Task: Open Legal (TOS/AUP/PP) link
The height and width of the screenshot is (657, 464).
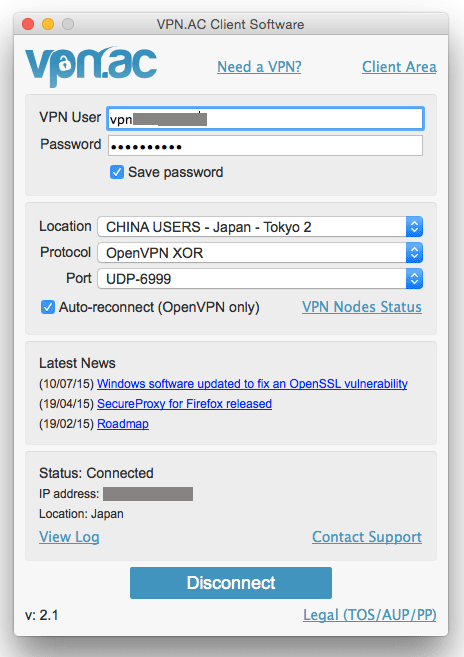Action: click(x=370, y=615)
